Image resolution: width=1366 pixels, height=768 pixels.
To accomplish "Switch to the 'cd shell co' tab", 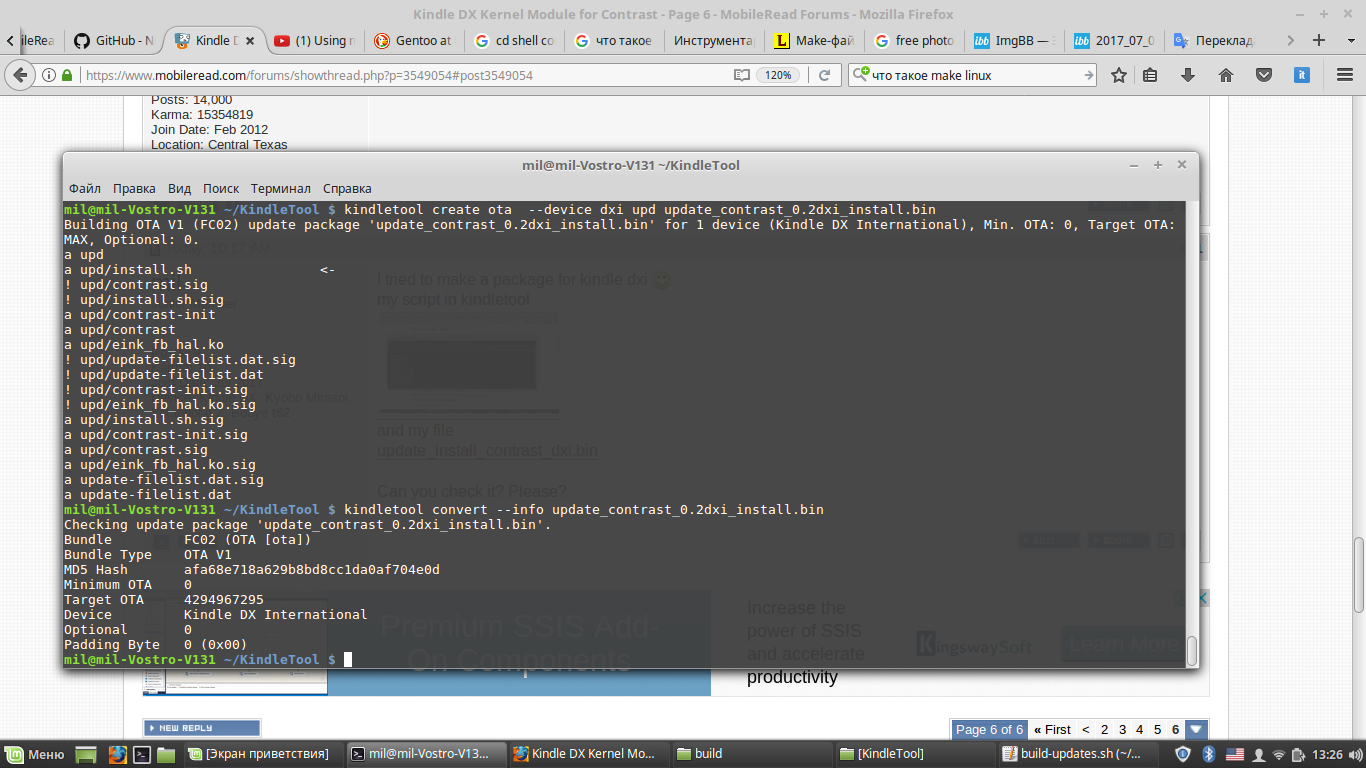I will point(514,41).
